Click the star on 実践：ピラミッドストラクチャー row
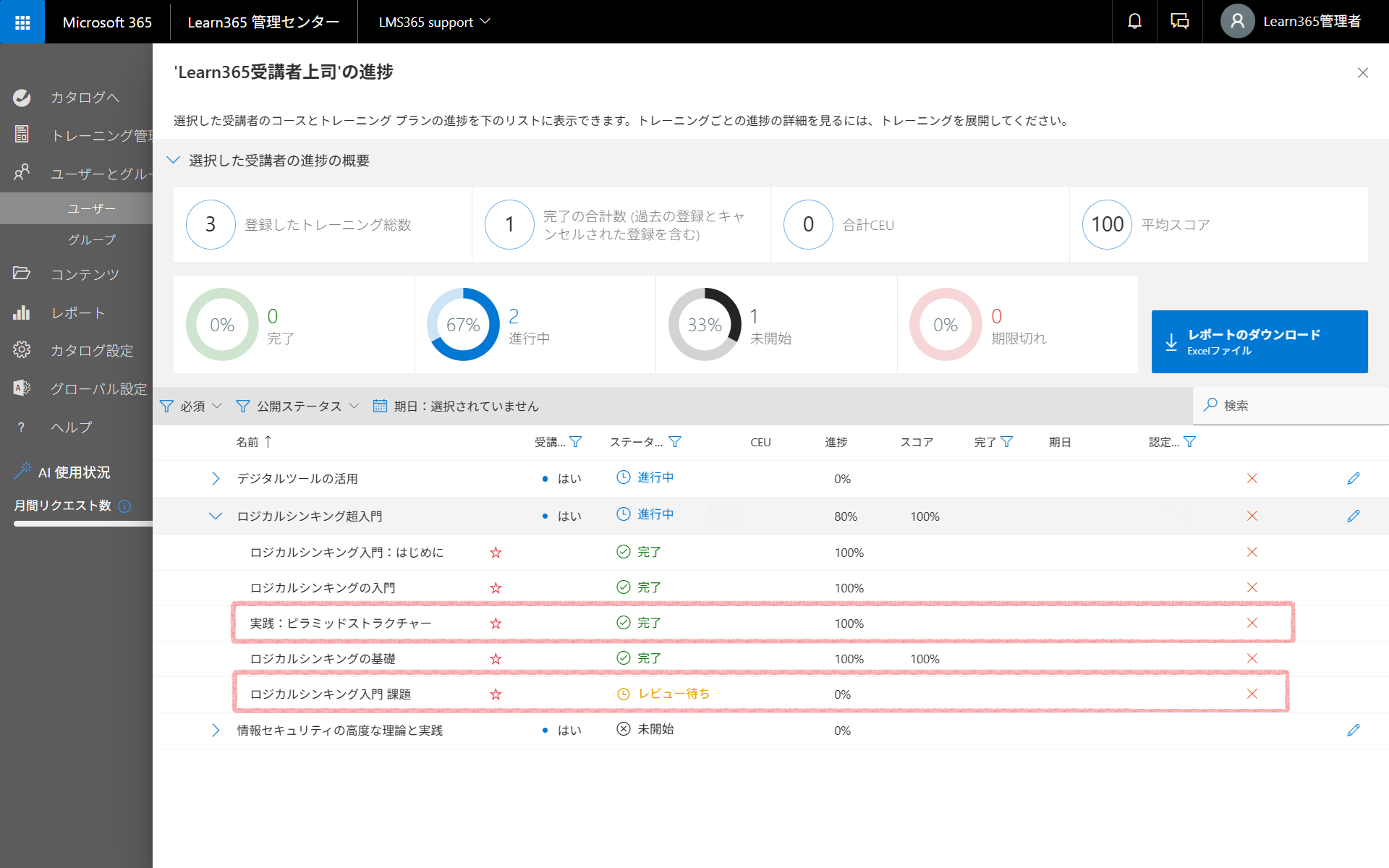The height and width of the screenshot is (868, 1389). [496, 624]
